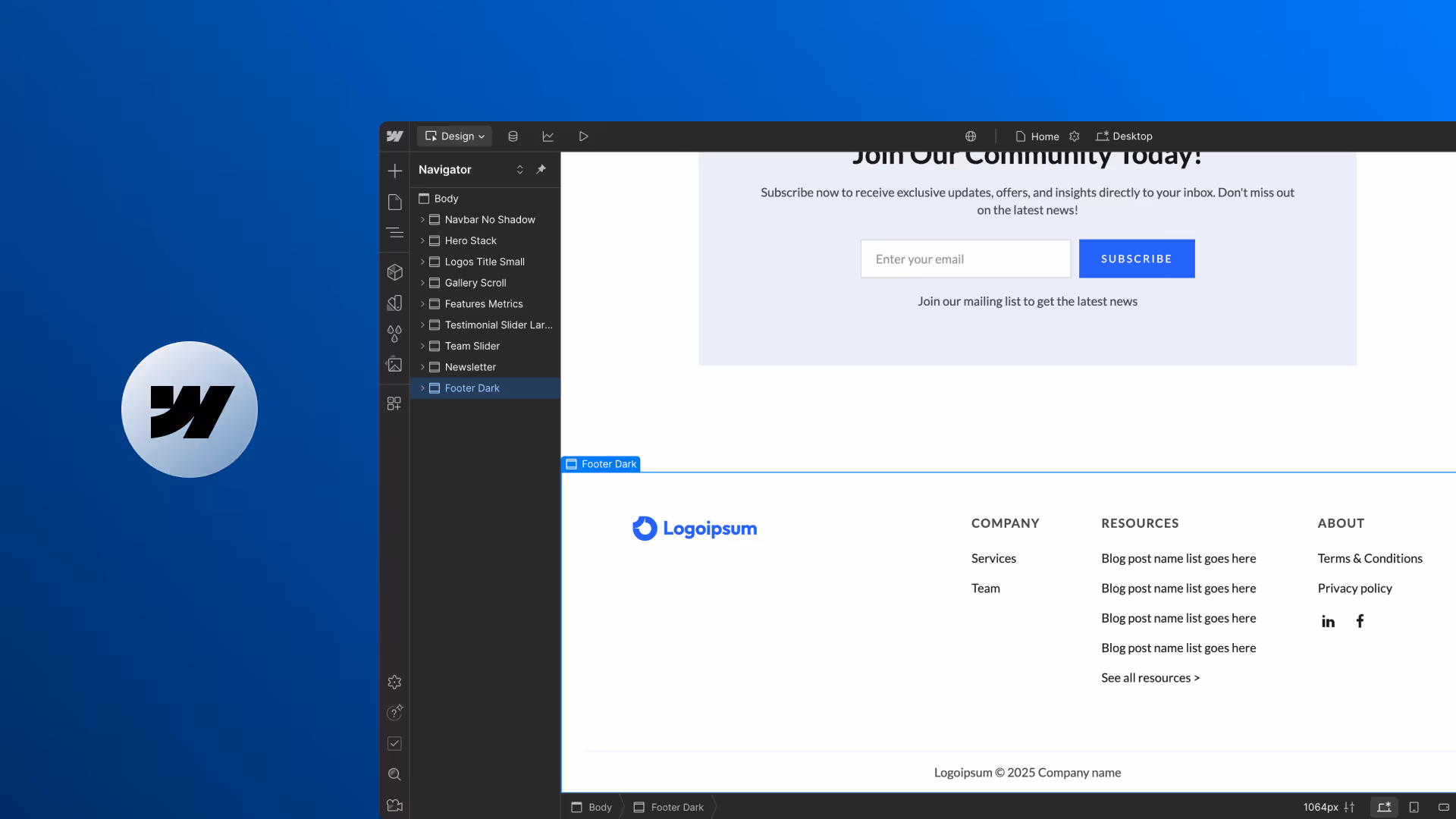Click the Preview play button
Screen dimensions: 1456x819
[583, 136]
